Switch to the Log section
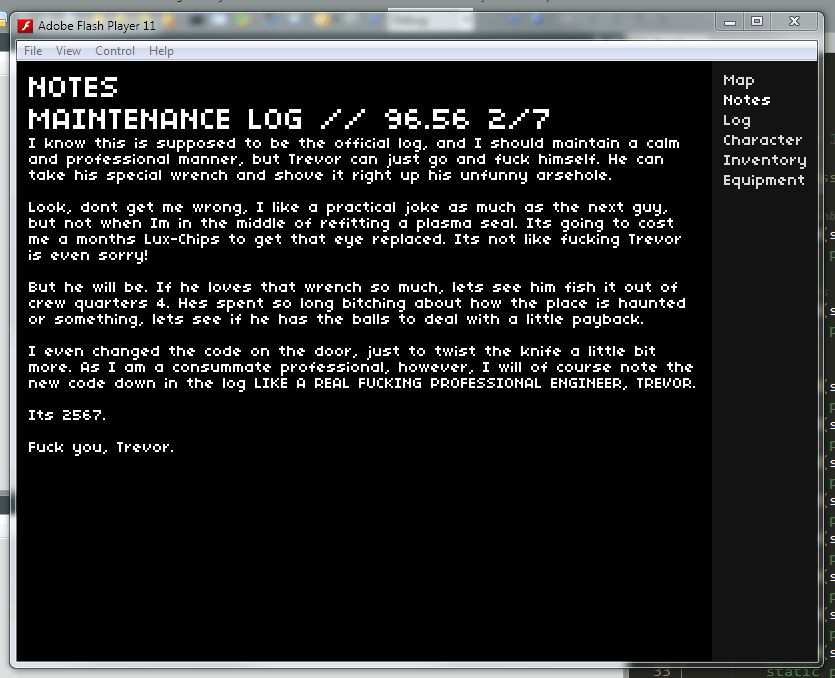 click(736, 120)
